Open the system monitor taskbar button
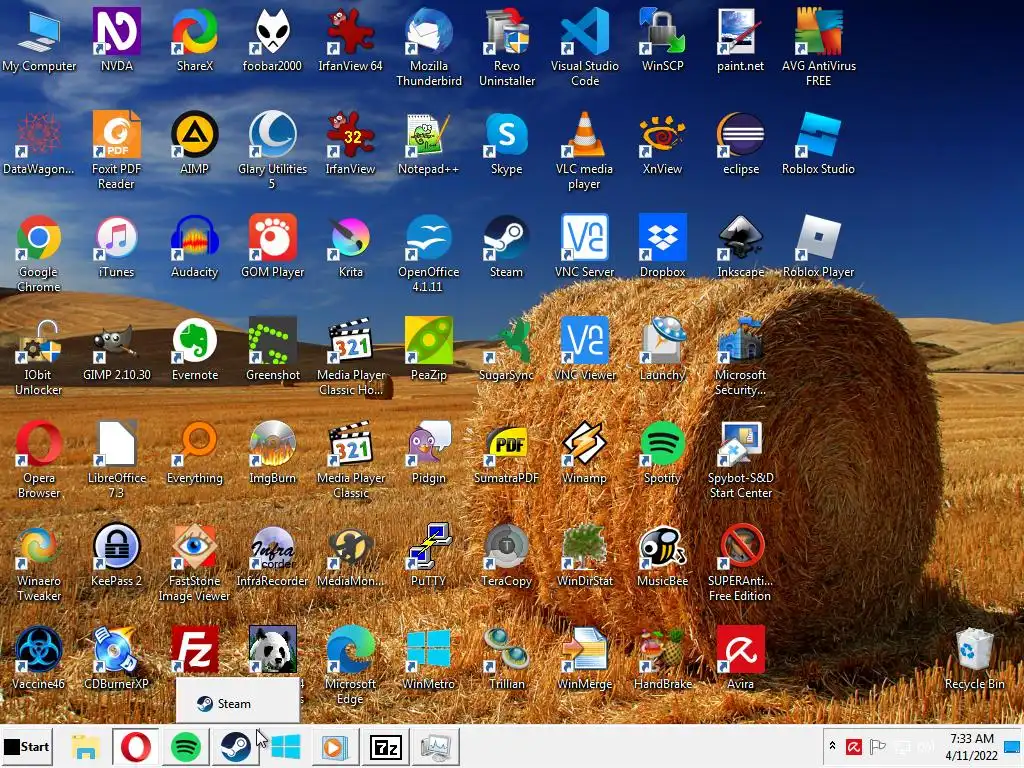This screenshot has height=768, width=1024. click(435, 746)
